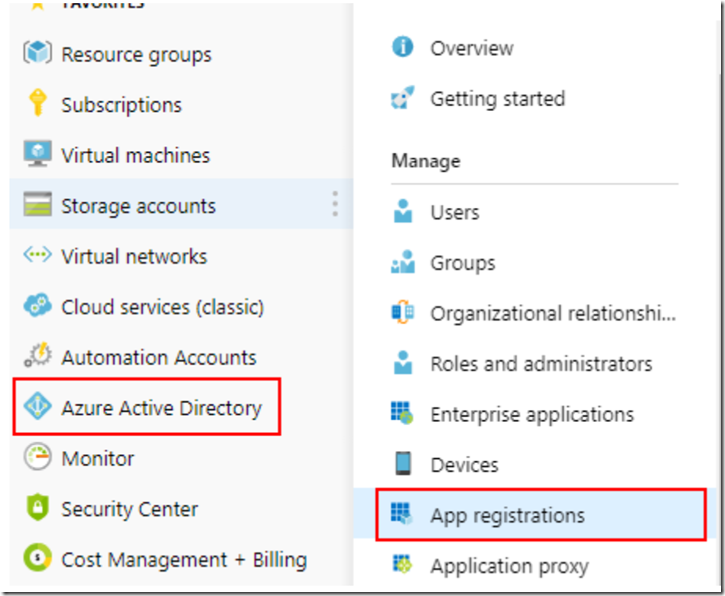Image resolution: width=725 pixels, height=596 pixels.
Task: Go to Security Center
Action: (x=129, y=509)
